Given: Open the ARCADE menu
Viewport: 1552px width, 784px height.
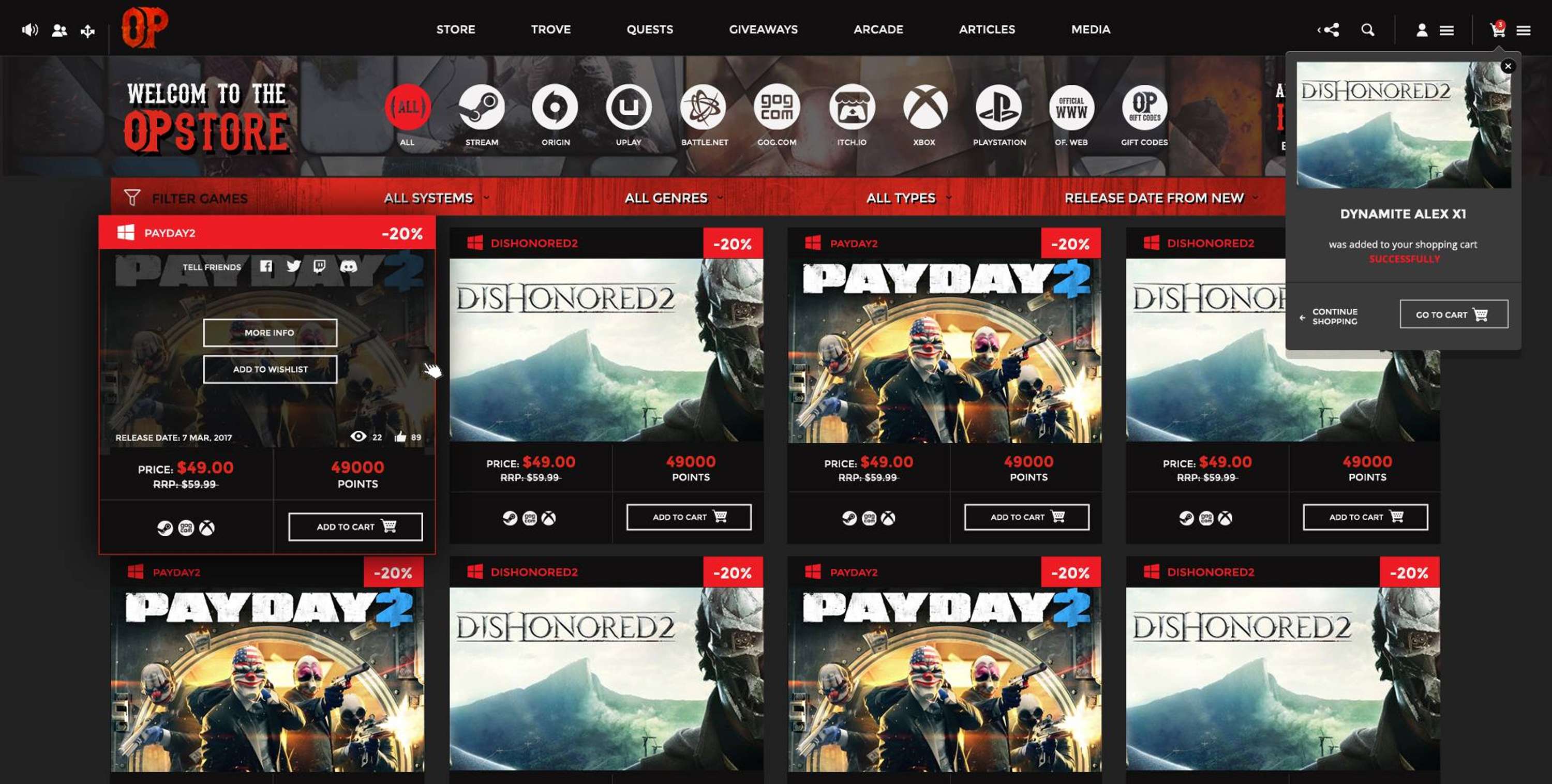Looking at the screenshot, I should [x=878, y=29].
